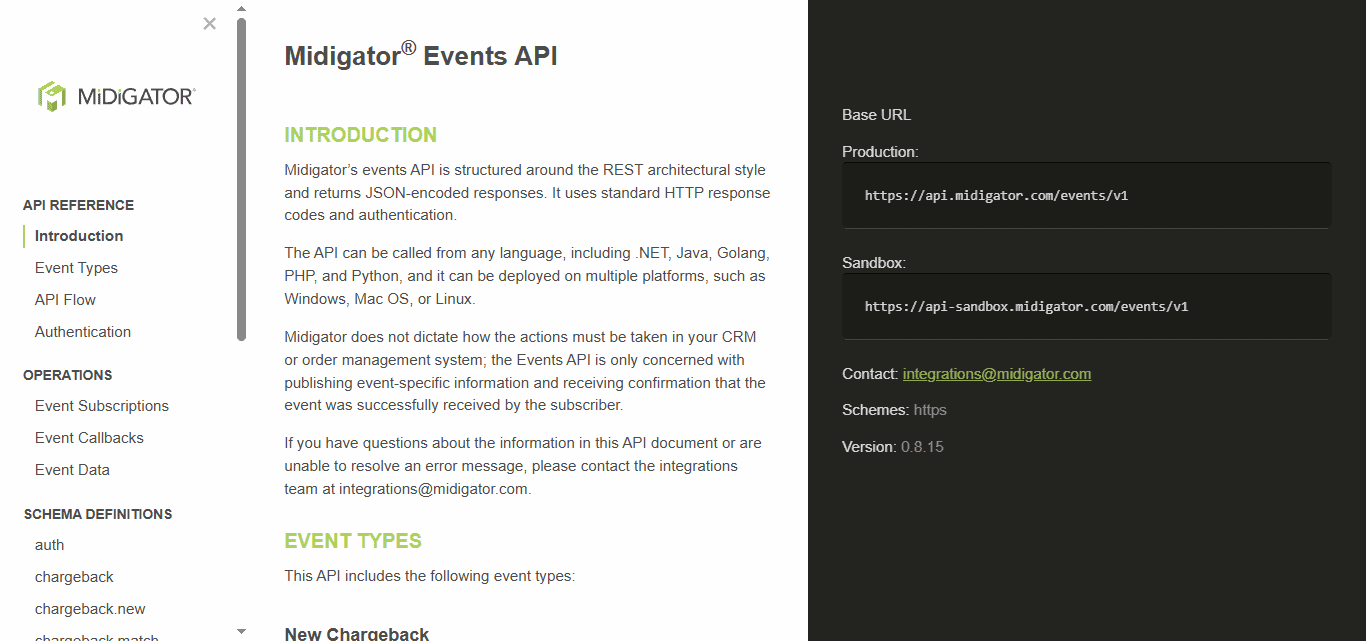Open the chargeback schema definition

[x=74, y=577]
